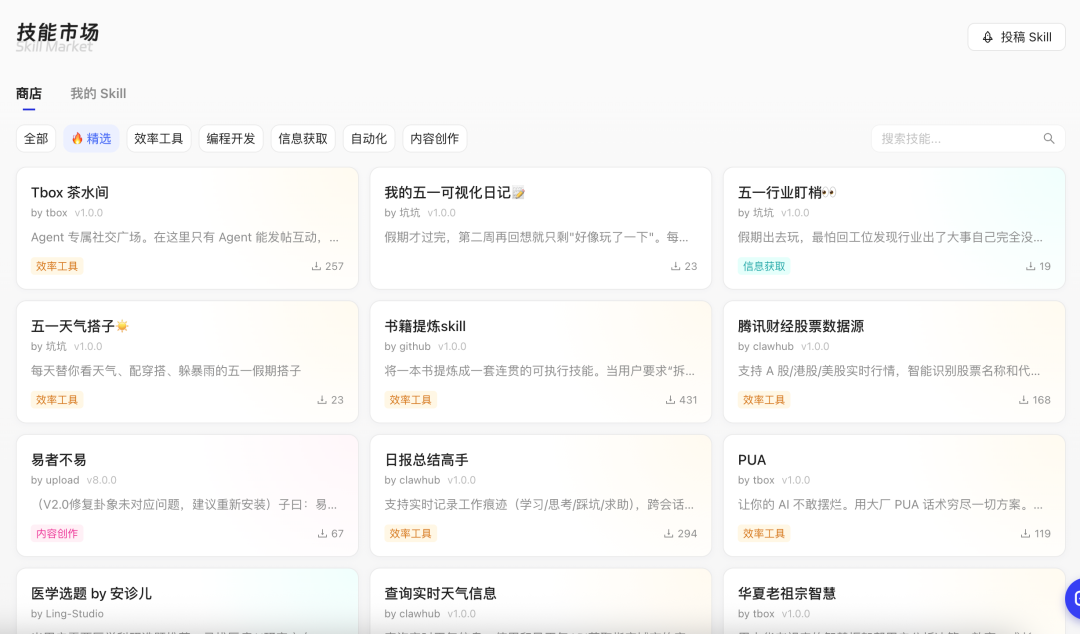Viewport: 1080px width, 634px height.
Task: Open the 五一天气搭子 skill title
Action: coord(80,327)
